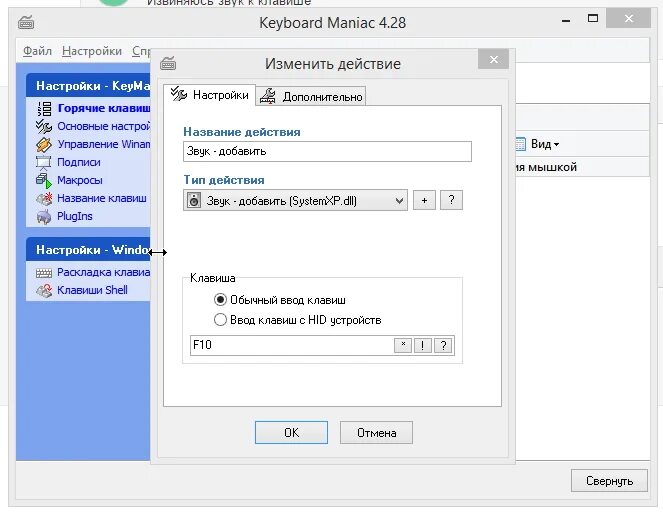Open Клавиши Shell link
This screenshot has height=525, width=663.
click(x=92, y=290)
